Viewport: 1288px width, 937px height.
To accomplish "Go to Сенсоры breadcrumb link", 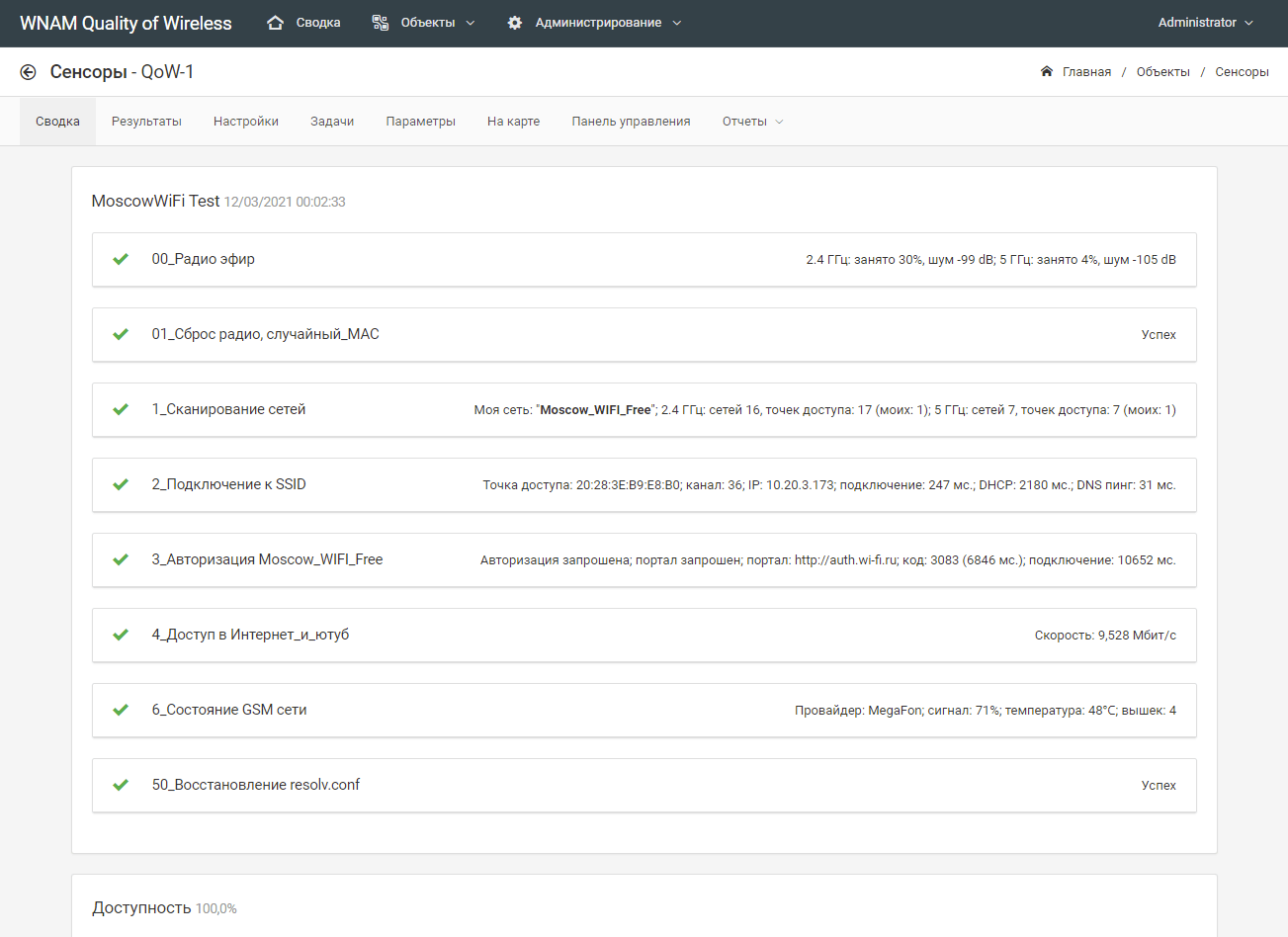I will [x=1242, y=71].
